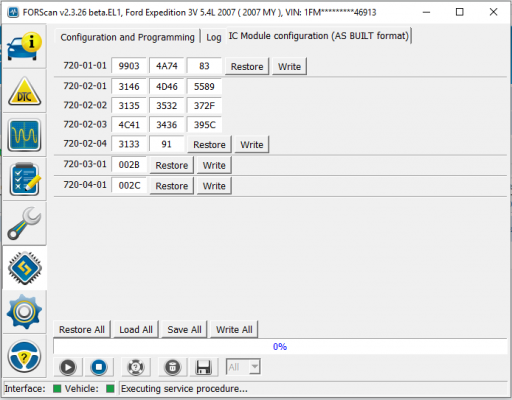
Task: Edit field 002B in row 720-03-01
Action: coord(129,165)
